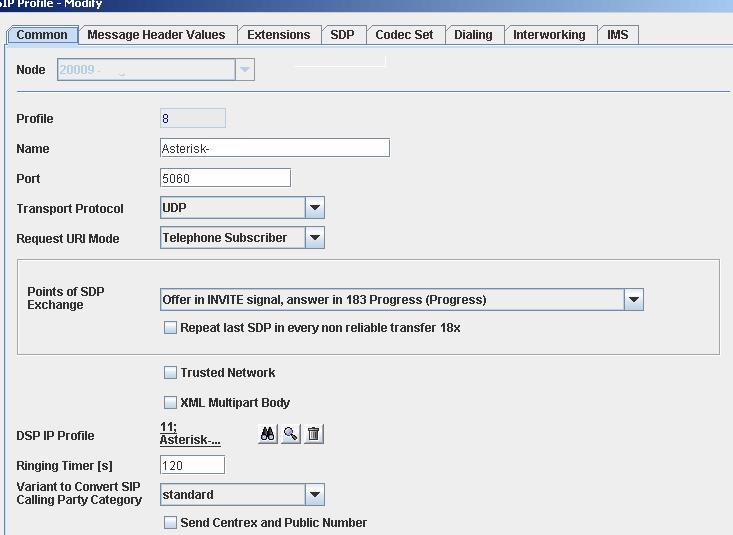Open the Points of SDP Exchange dropdown
Image resolution: width=733 pixels, height=535 pixels.
(633, 299)
